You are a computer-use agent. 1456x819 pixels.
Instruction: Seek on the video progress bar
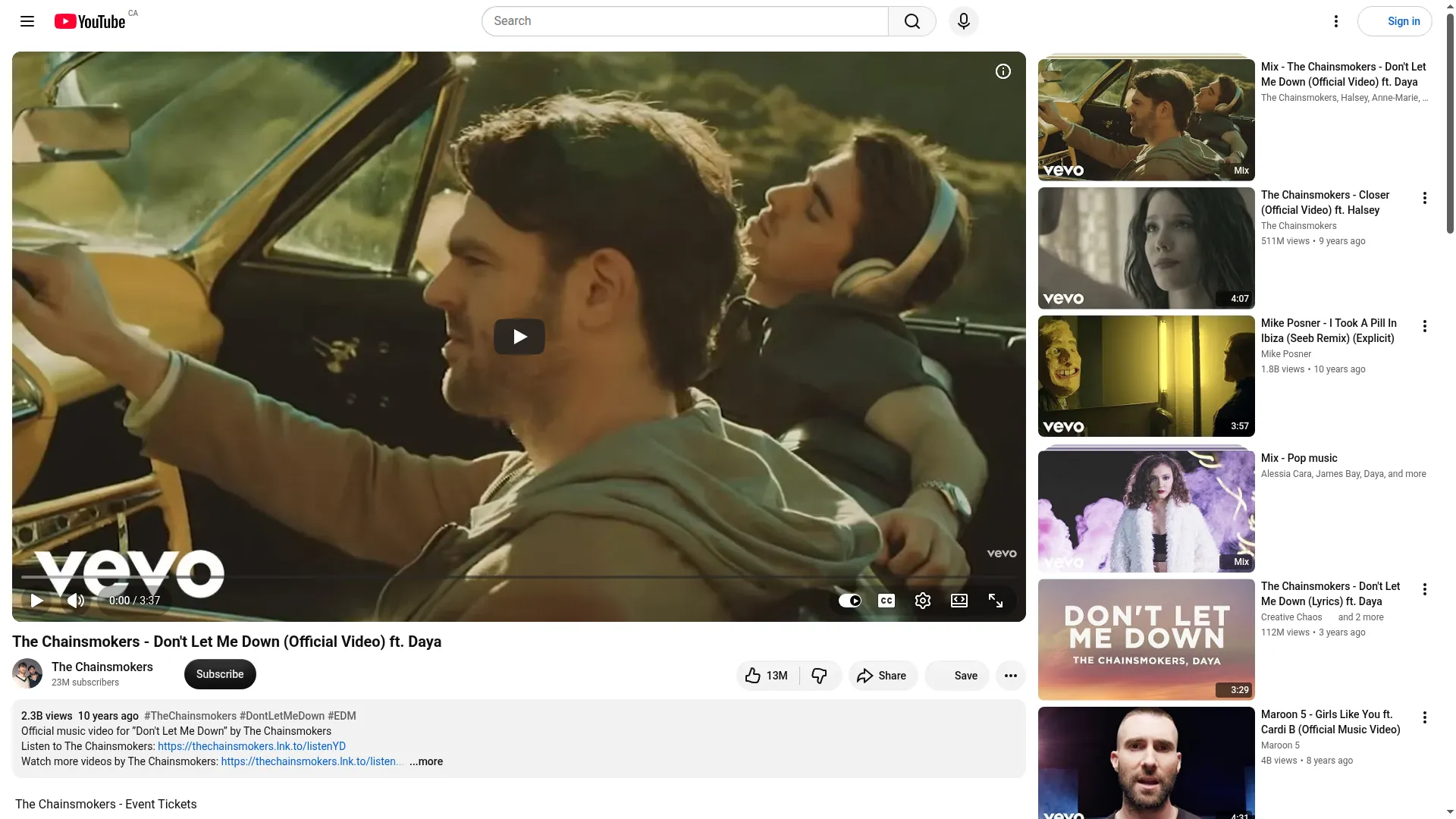click(x=519, y=577)
